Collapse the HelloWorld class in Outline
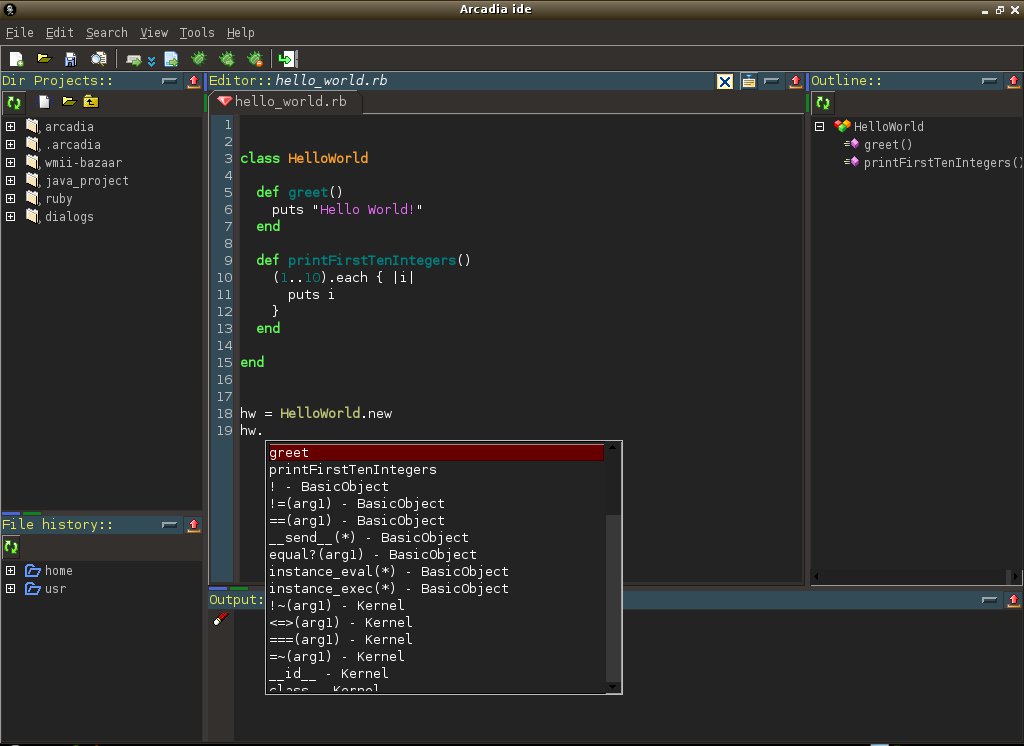Image resolution: width=1024 pixels, height=746 pixels. pos(819,127)
